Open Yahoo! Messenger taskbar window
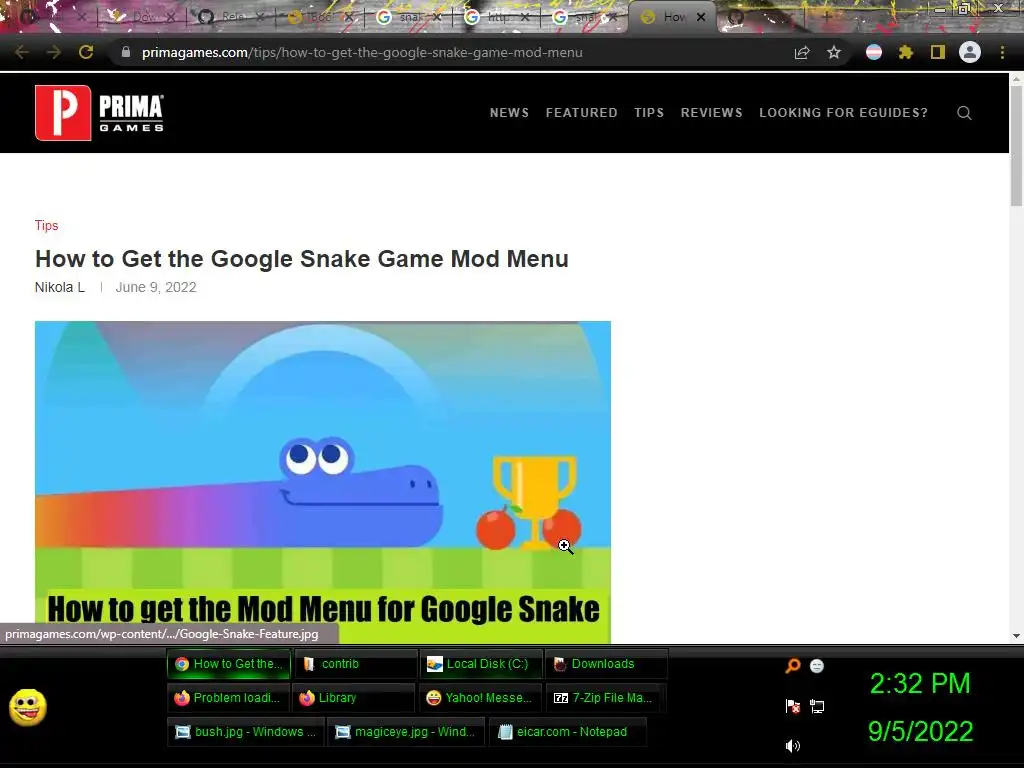 [480, 697]
